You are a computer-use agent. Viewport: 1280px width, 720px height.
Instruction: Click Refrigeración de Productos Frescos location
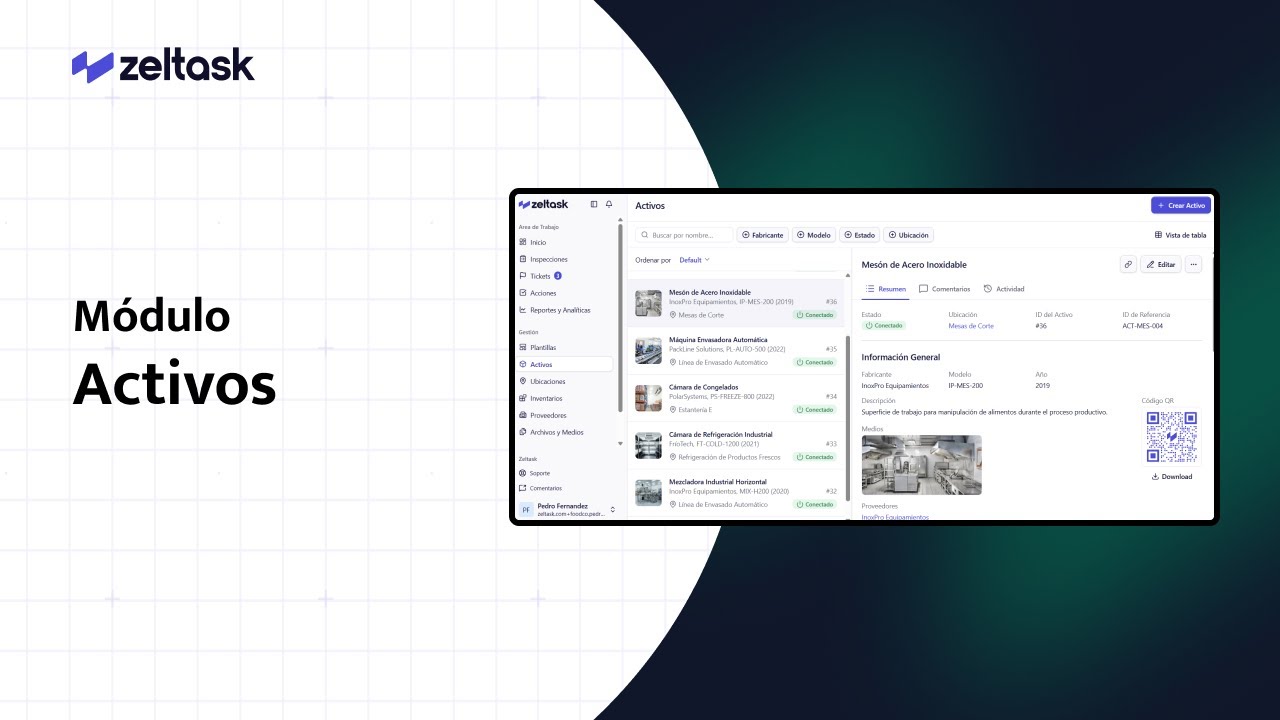tap(729, 457)
